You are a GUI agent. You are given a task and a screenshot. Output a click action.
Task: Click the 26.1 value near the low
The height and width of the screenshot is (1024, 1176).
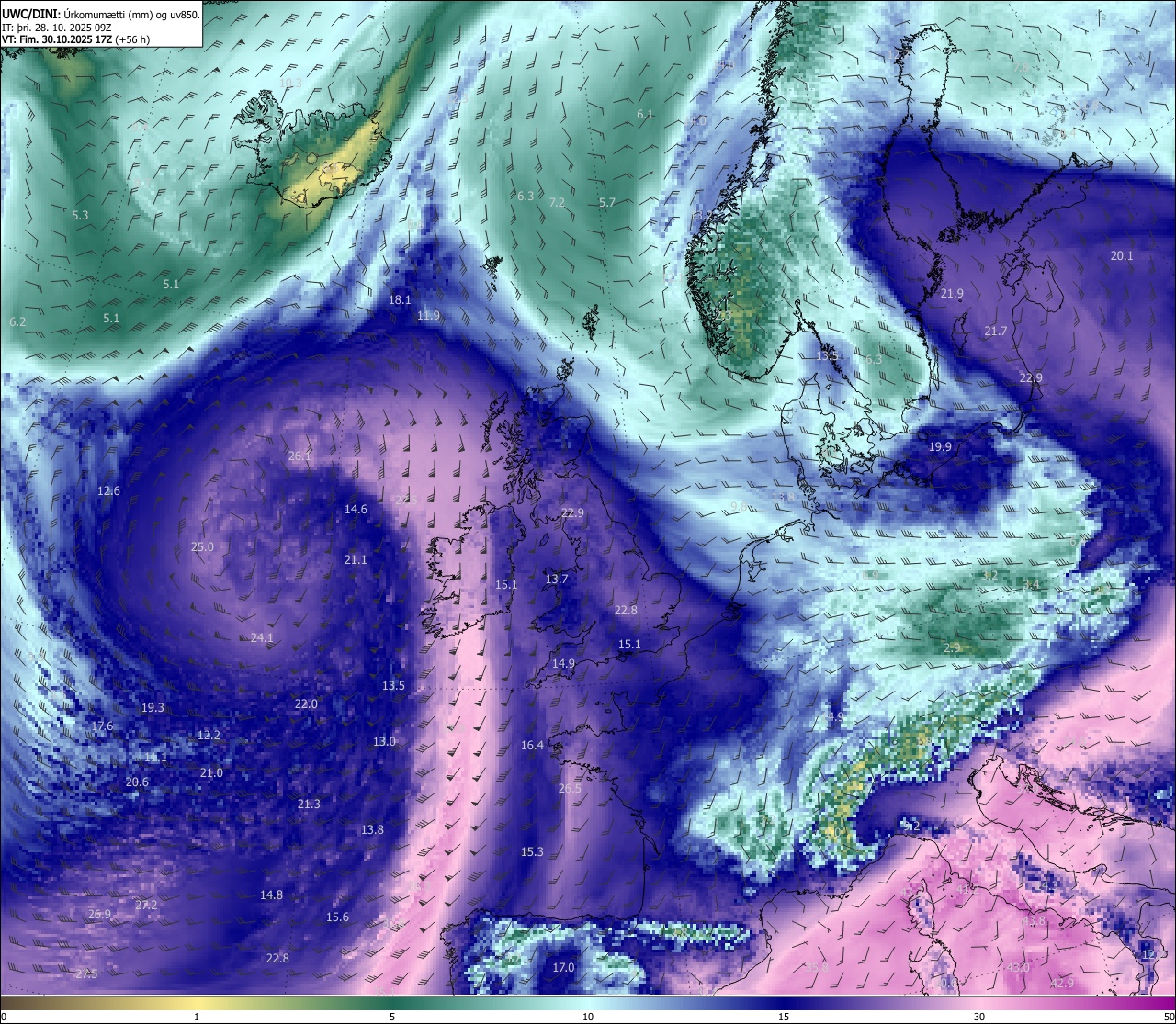(x=300, y=456)
